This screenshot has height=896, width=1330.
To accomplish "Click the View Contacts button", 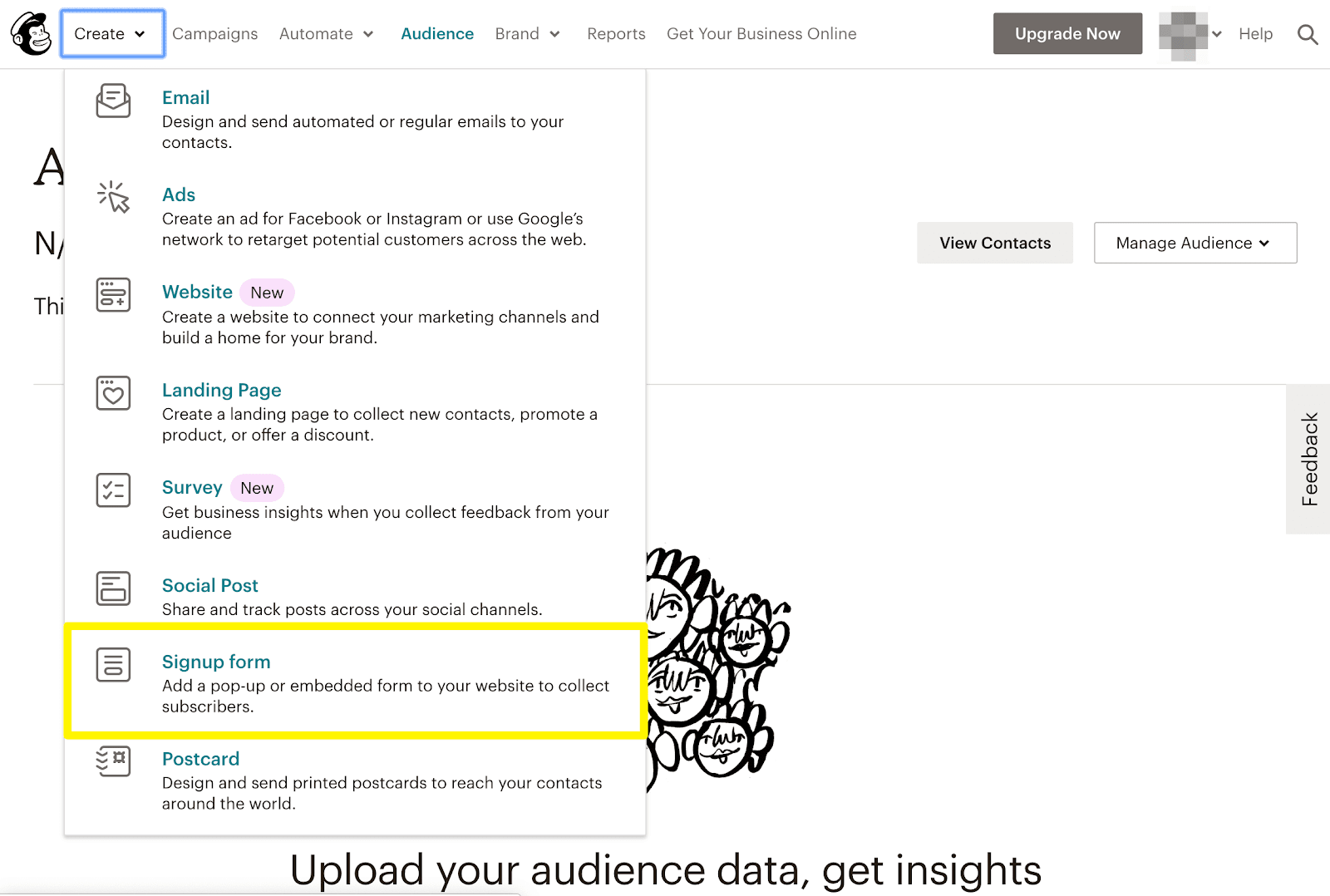I will coord(995,243).
